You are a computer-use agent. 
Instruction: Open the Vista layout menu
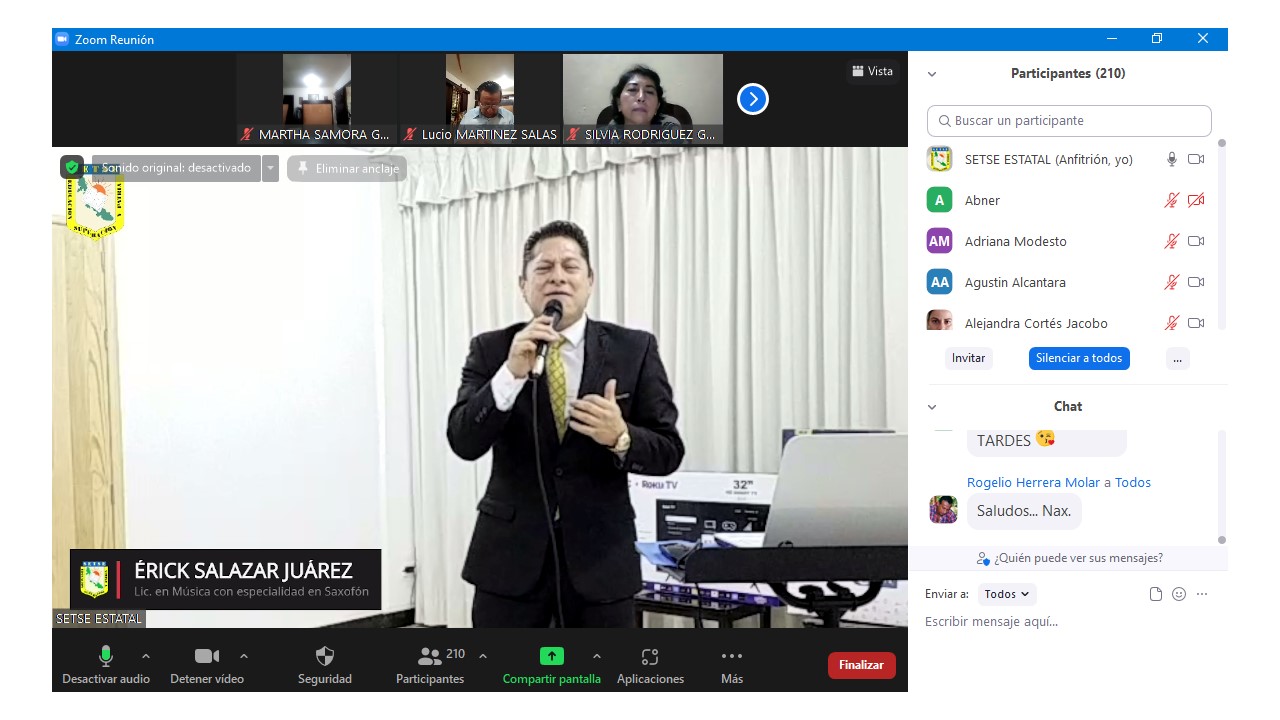pyautogui.click(x=872, y=71)
